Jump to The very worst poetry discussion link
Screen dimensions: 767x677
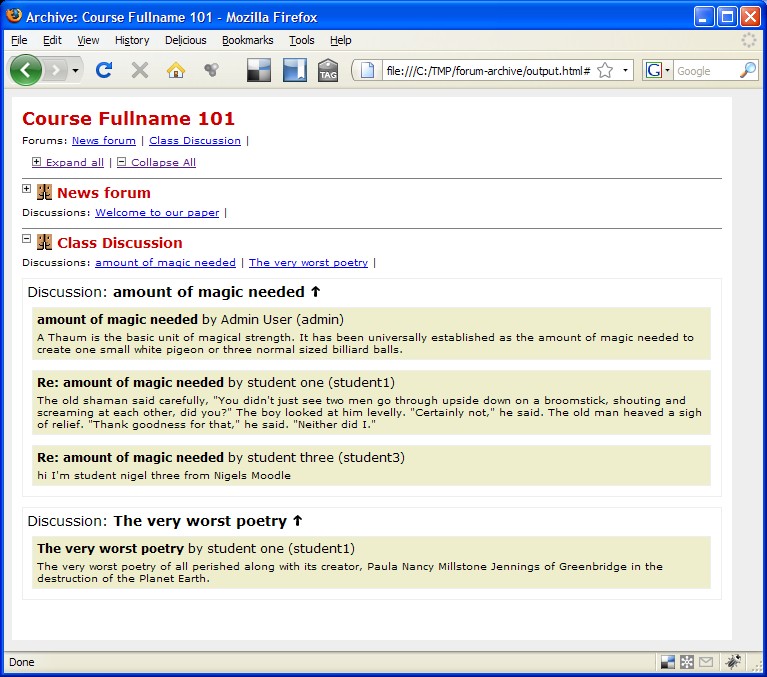point(308,262)
